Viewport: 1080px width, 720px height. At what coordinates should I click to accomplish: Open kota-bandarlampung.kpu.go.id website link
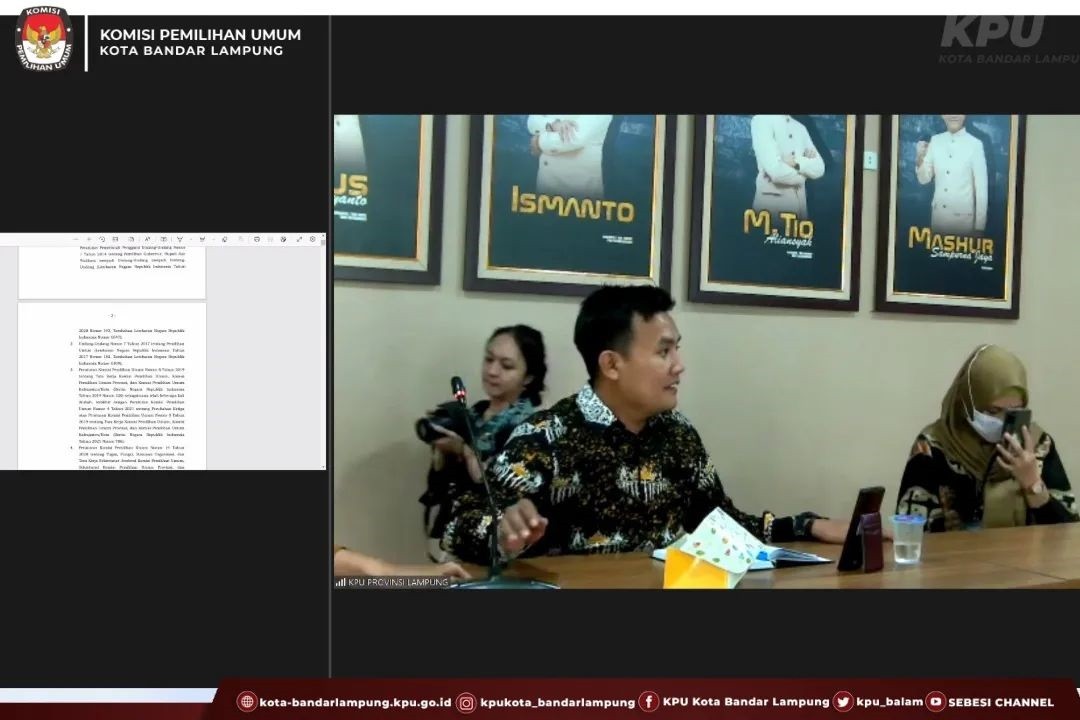[x=354, y=702]
